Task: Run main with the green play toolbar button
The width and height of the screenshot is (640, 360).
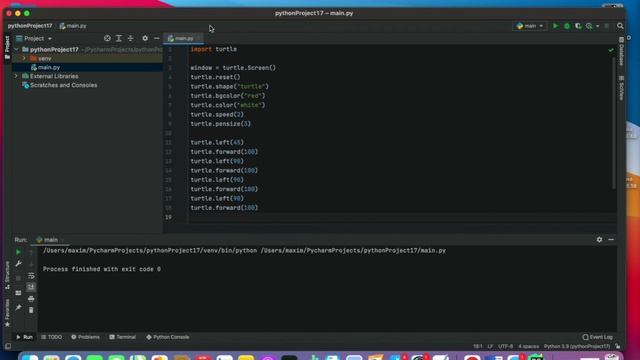Action: [x=555, y=26]
